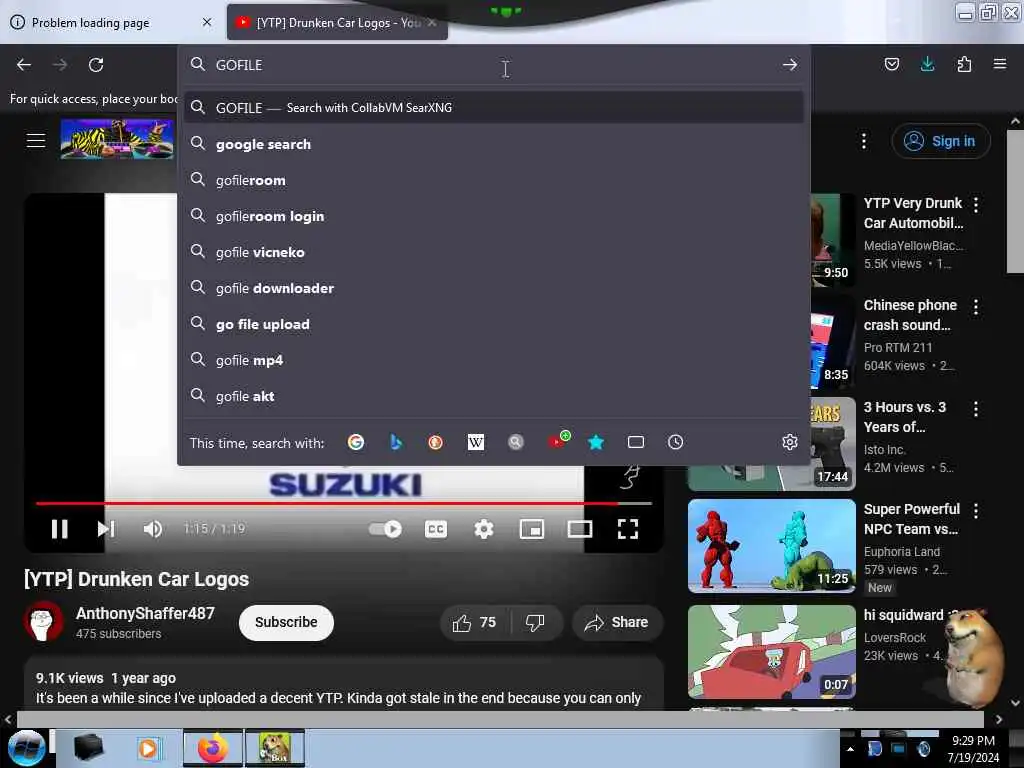
Task: Open search settings gear icon
Action: point(790,442)
